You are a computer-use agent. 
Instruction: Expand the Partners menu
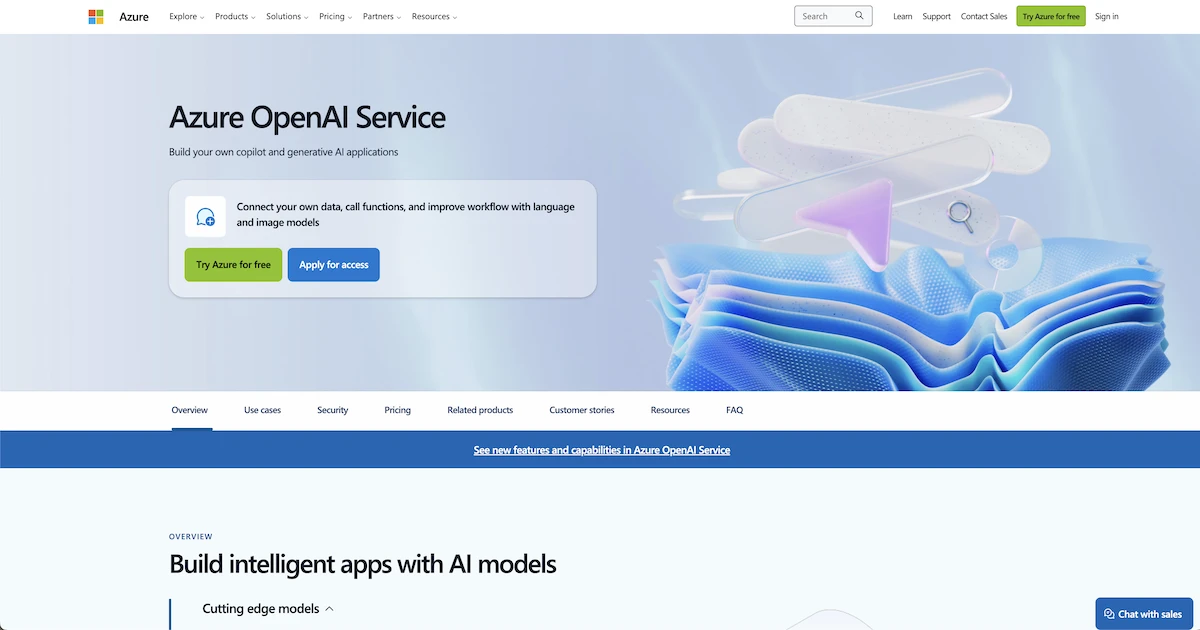381,16
